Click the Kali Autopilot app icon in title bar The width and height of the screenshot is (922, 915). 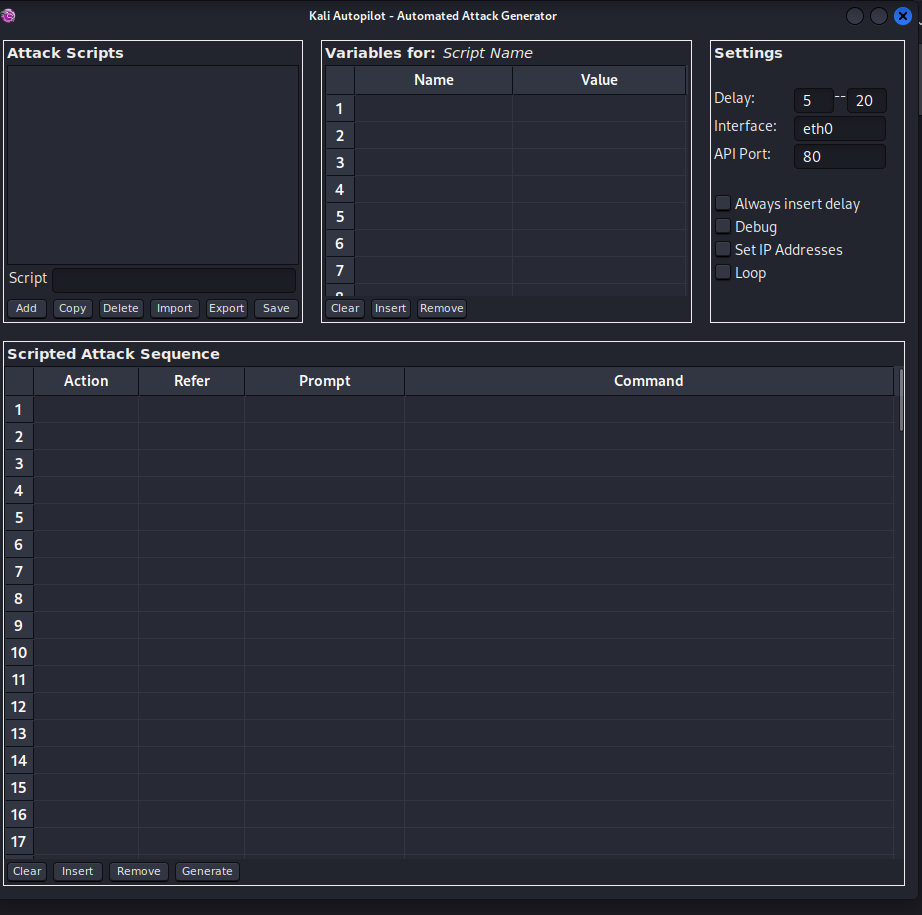(x=8, y=16)
